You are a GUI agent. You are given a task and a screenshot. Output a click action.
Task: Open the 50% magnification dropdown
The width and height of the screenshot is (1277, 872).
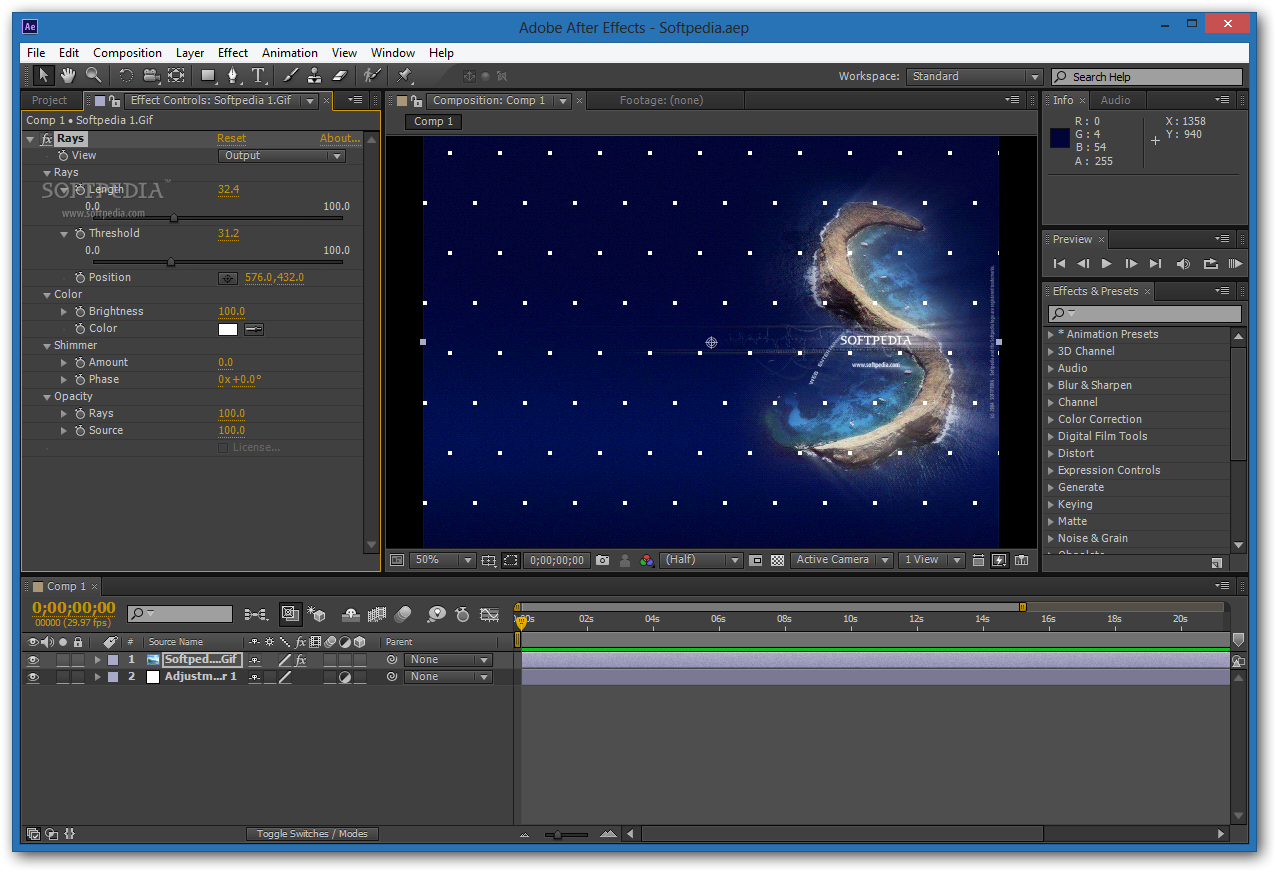pos(443,560)
